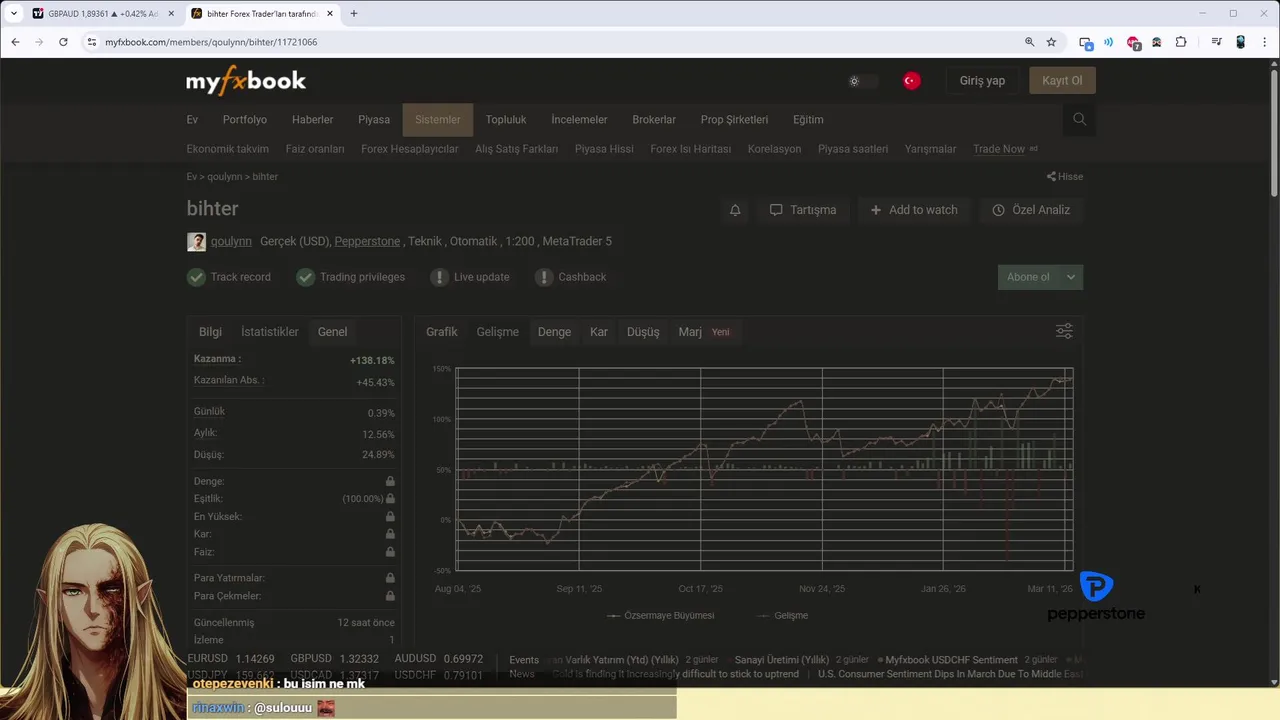This screenshot has height=720, width=1280.
Task: Open Piyasa saatleri link
Action: pyautogui.click(x=853, y=149)
